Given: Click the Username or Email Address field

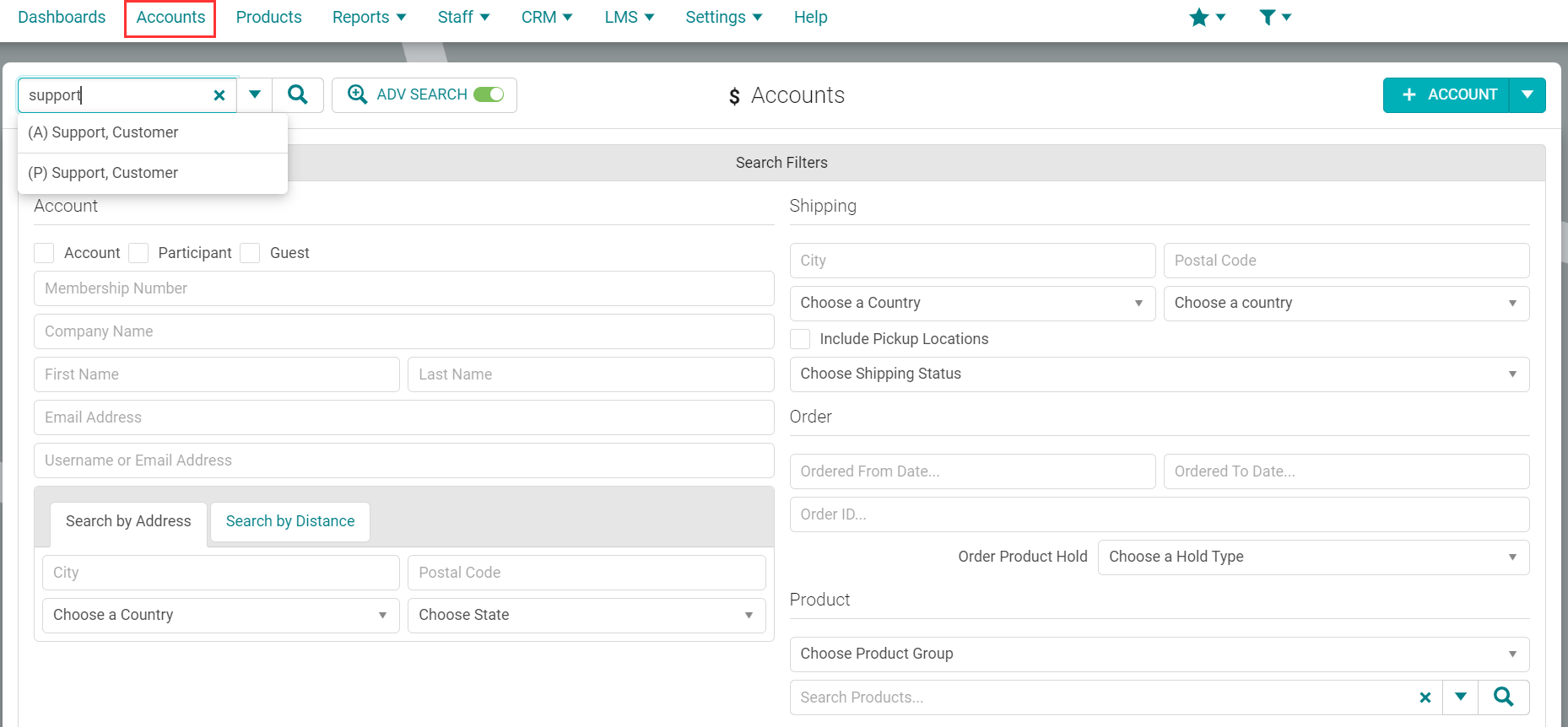Looking at the screenshot, I should (x=404, y=460).
